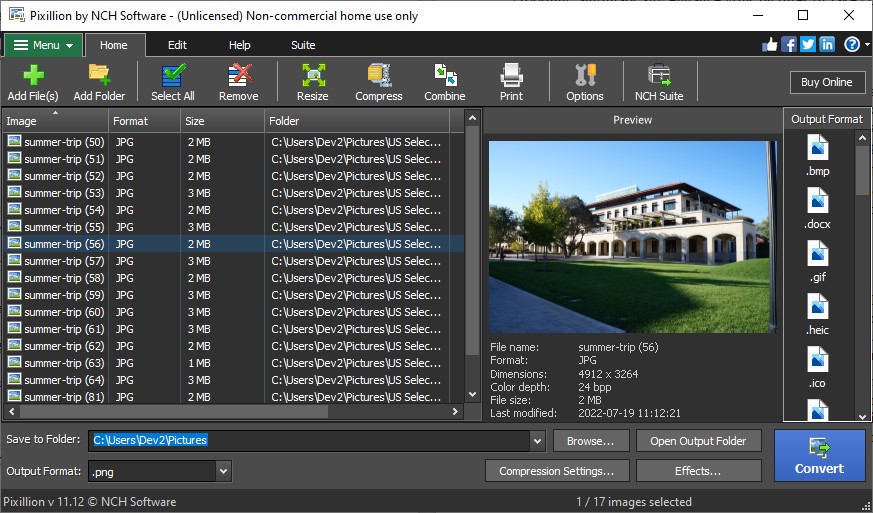
Task: Click the file icon of summer-trip (64)
Action: click(x=14, y=379)
